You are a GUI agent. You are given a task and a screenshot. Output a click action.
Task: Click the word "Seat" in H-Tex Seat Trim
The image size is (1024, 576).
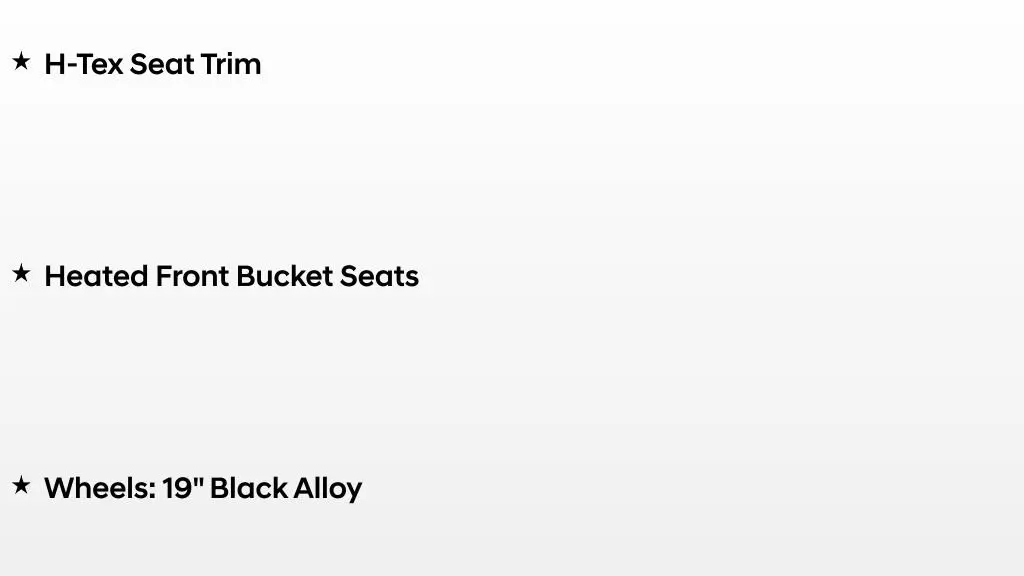(x=162, y=64)
